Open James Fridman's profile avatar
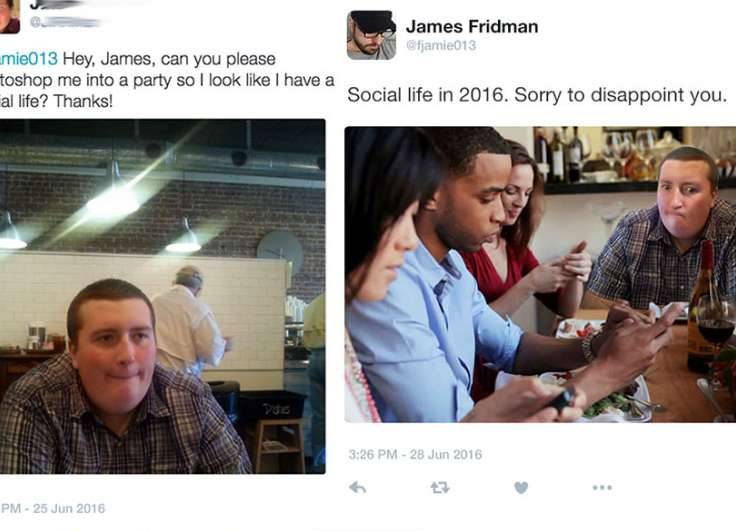 pos(371,35)
